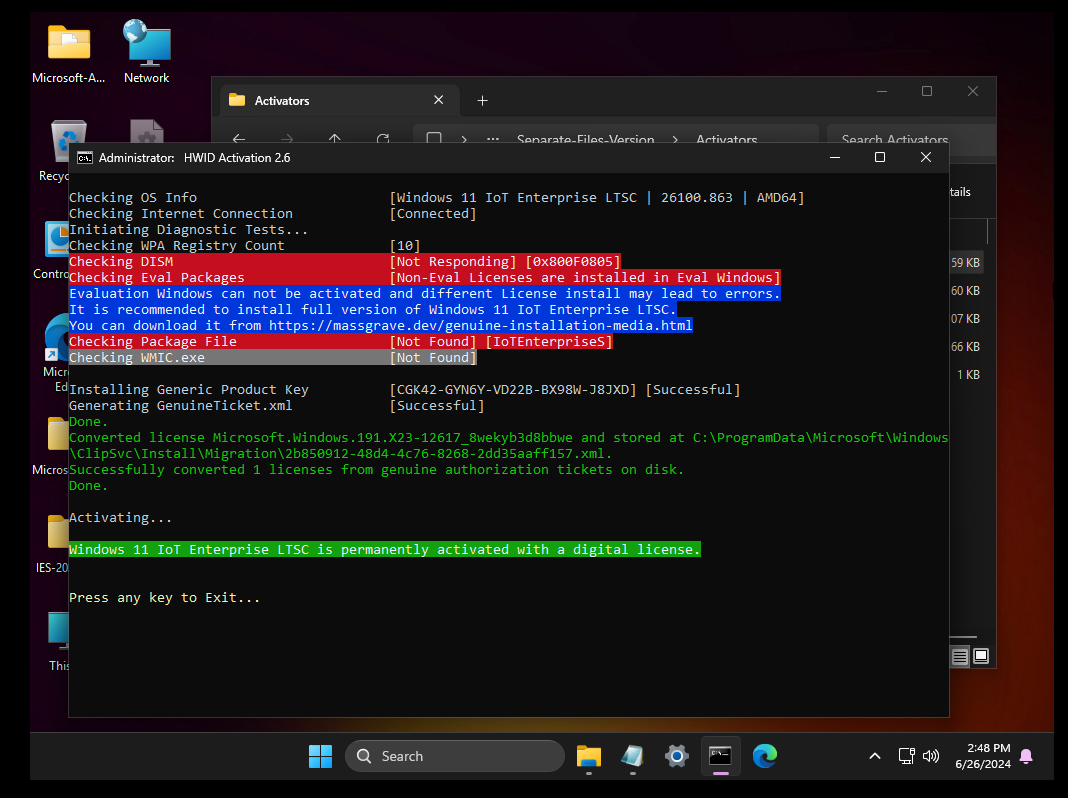The width and height of the screenshot is (1068, 798).
Task: Click the "Checking Internet Connection" line
Action: click(x=272, y=214)
